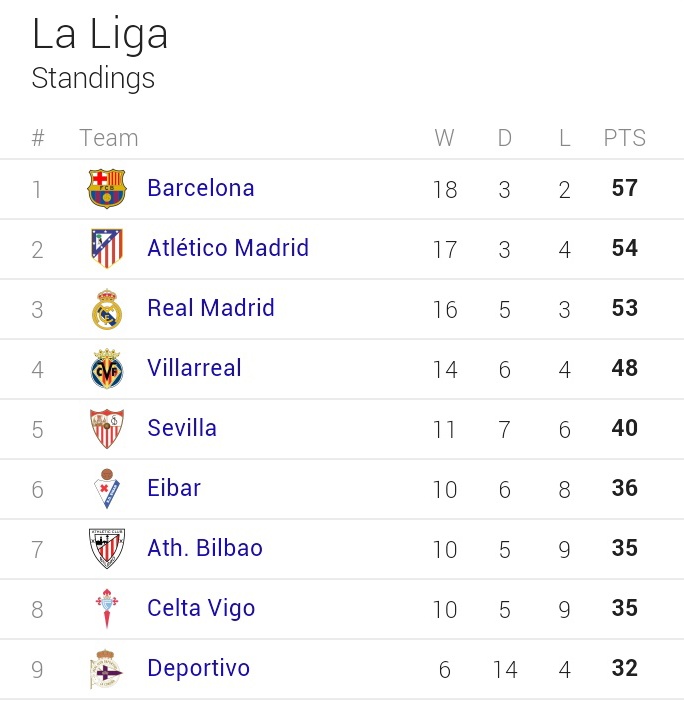Select the Real Madrid crest logo
684x701 pixels.
(x=107, y=309)
